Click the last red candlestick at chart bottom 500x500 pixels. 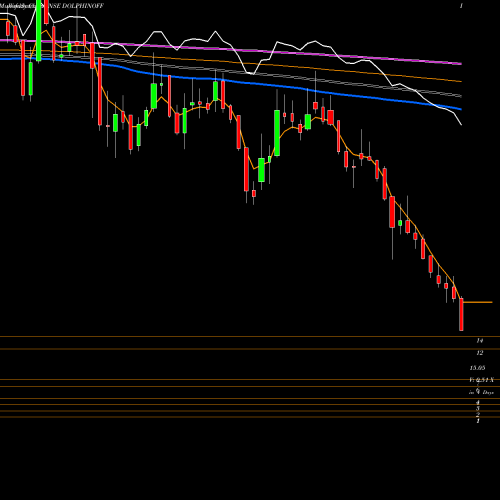click(461, 314)
